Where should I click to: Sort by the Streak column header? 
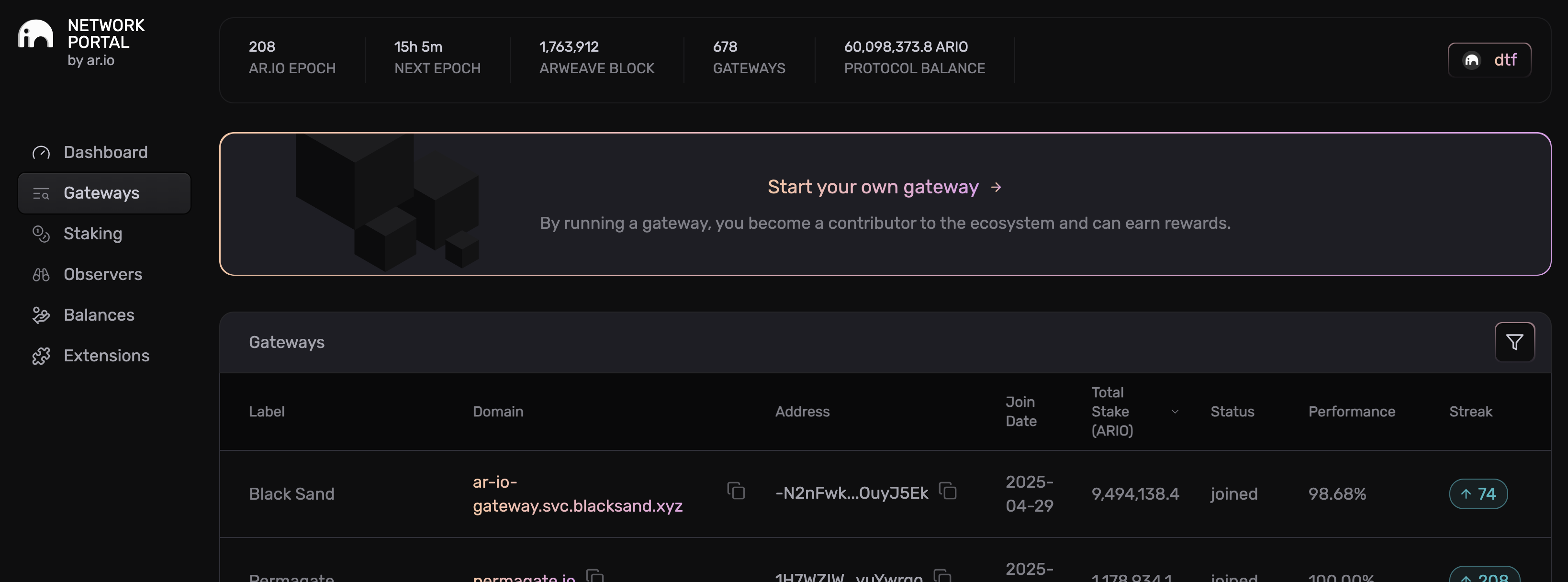[1470, 412]
